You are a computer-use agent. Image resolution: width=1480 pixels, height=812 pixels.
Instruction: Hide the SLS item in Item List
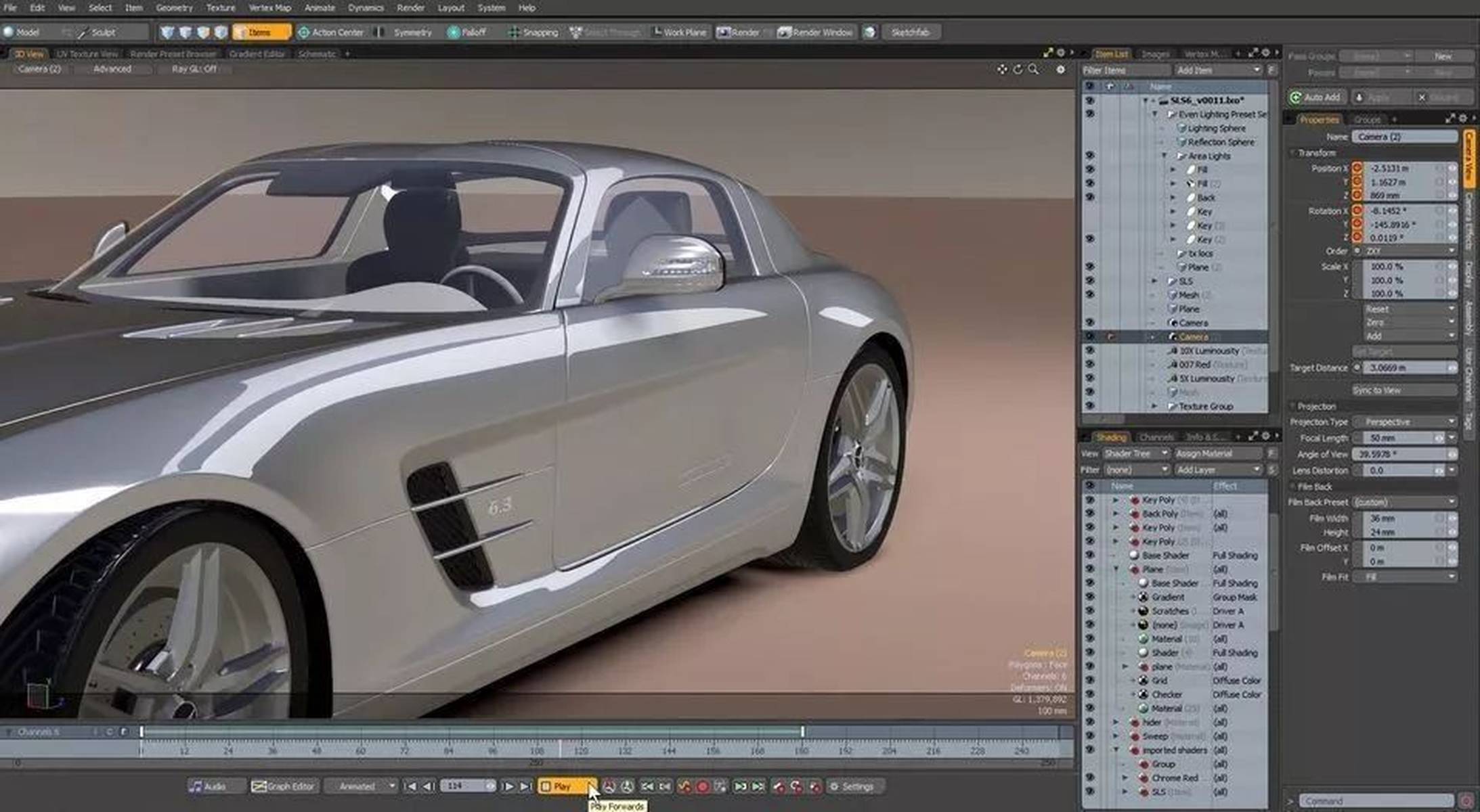point(1089,281)
